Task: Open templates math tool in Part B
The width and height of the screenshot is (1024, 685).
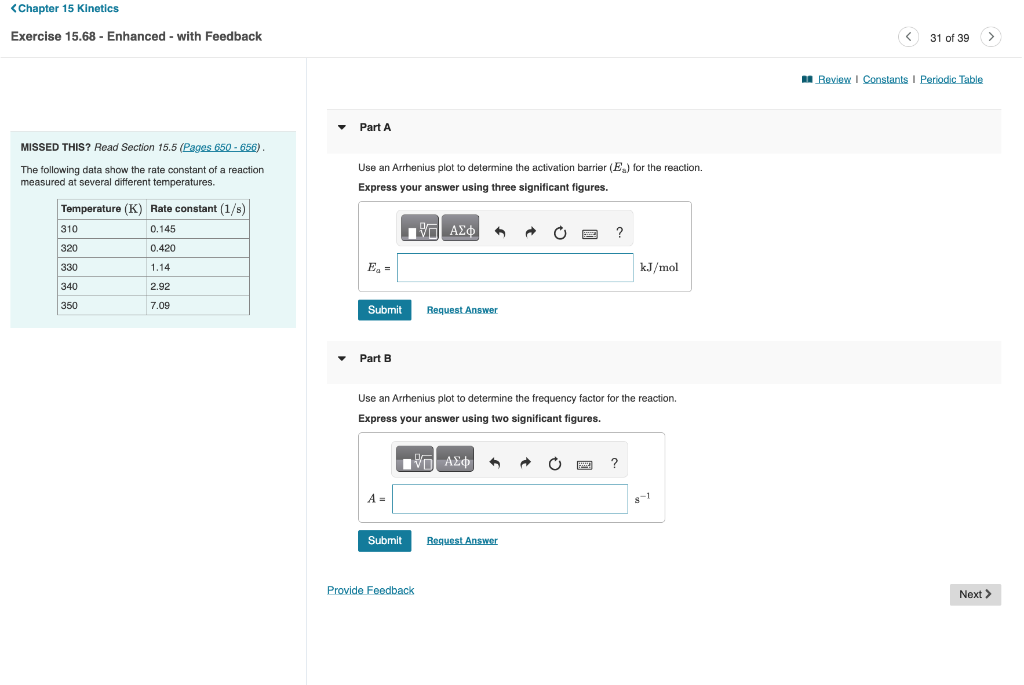Action: pos(415,460)
